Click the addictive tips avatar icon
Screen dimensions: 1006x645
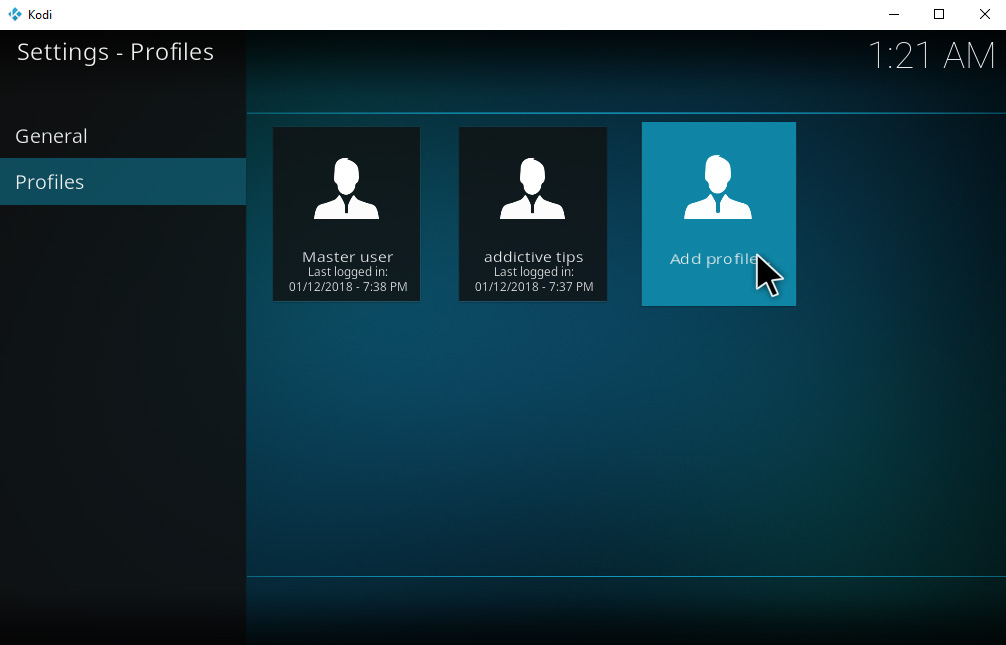pos(533,189)
